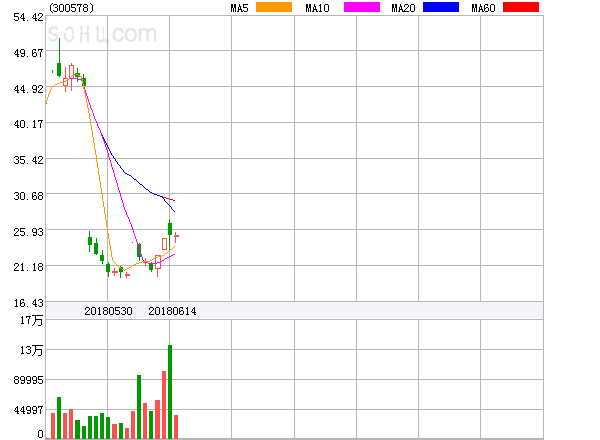Click the MA10 legend label
Screen dimensions: 600x440
(x=317, y=8)
